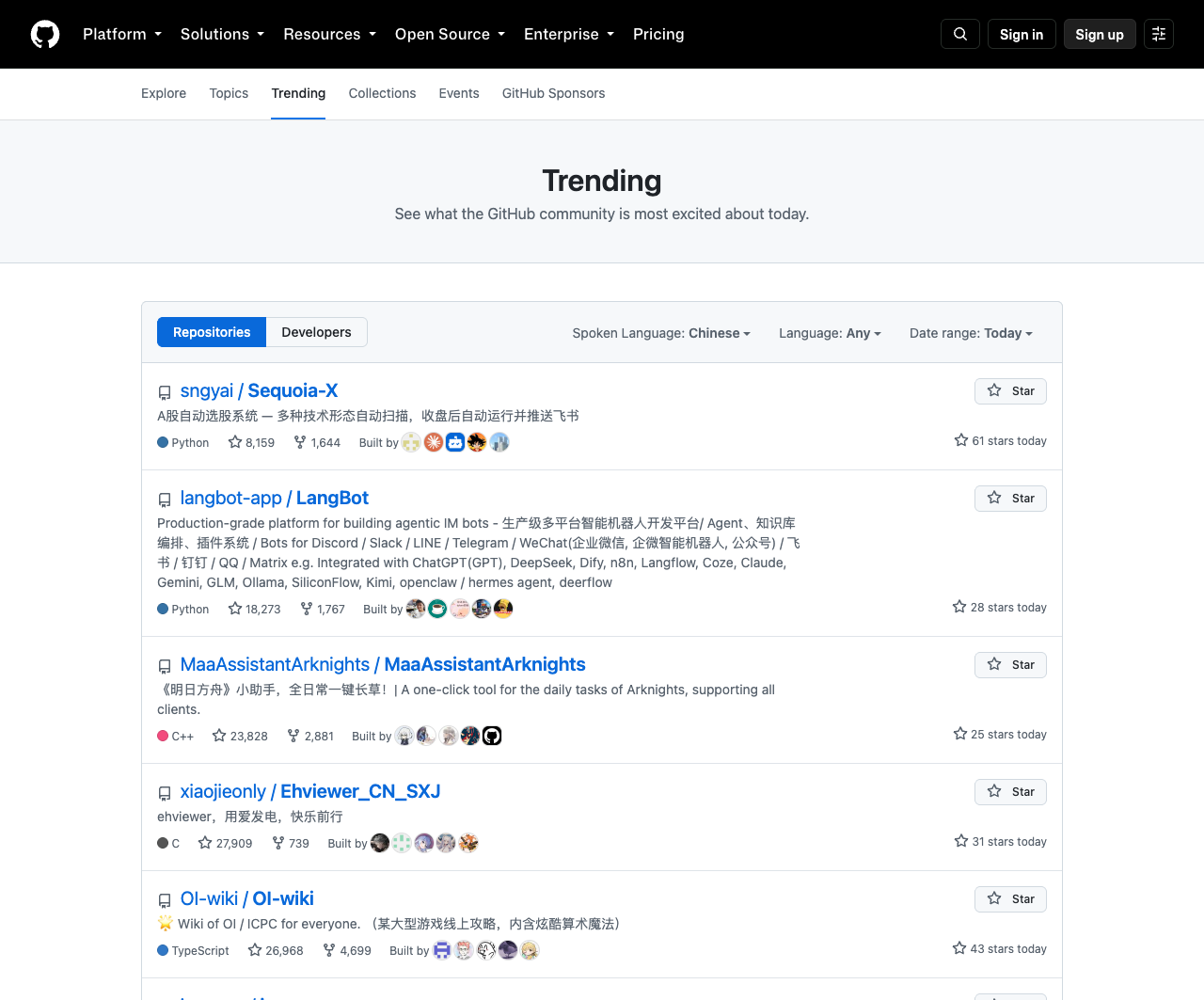This screenshot has width=1204, height=1000.
Task: Switch to the Developers toggle
Action: tap(316, 332)
